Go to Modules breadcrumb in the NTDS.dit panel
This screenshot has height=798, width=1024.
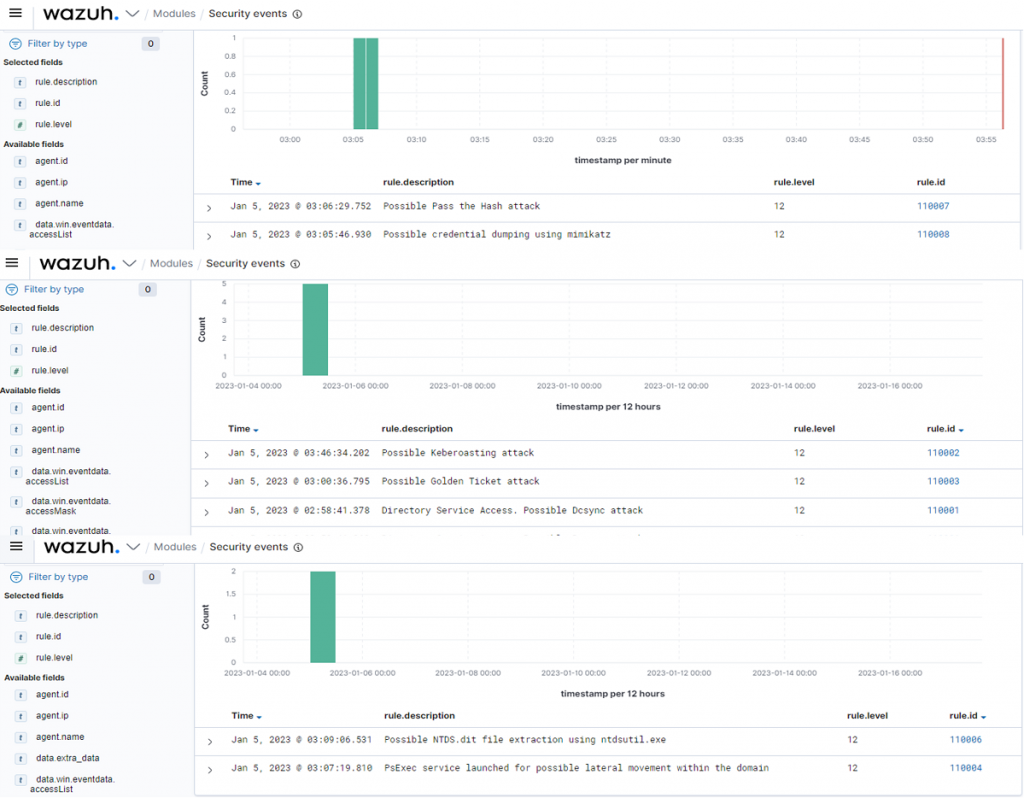175,547
